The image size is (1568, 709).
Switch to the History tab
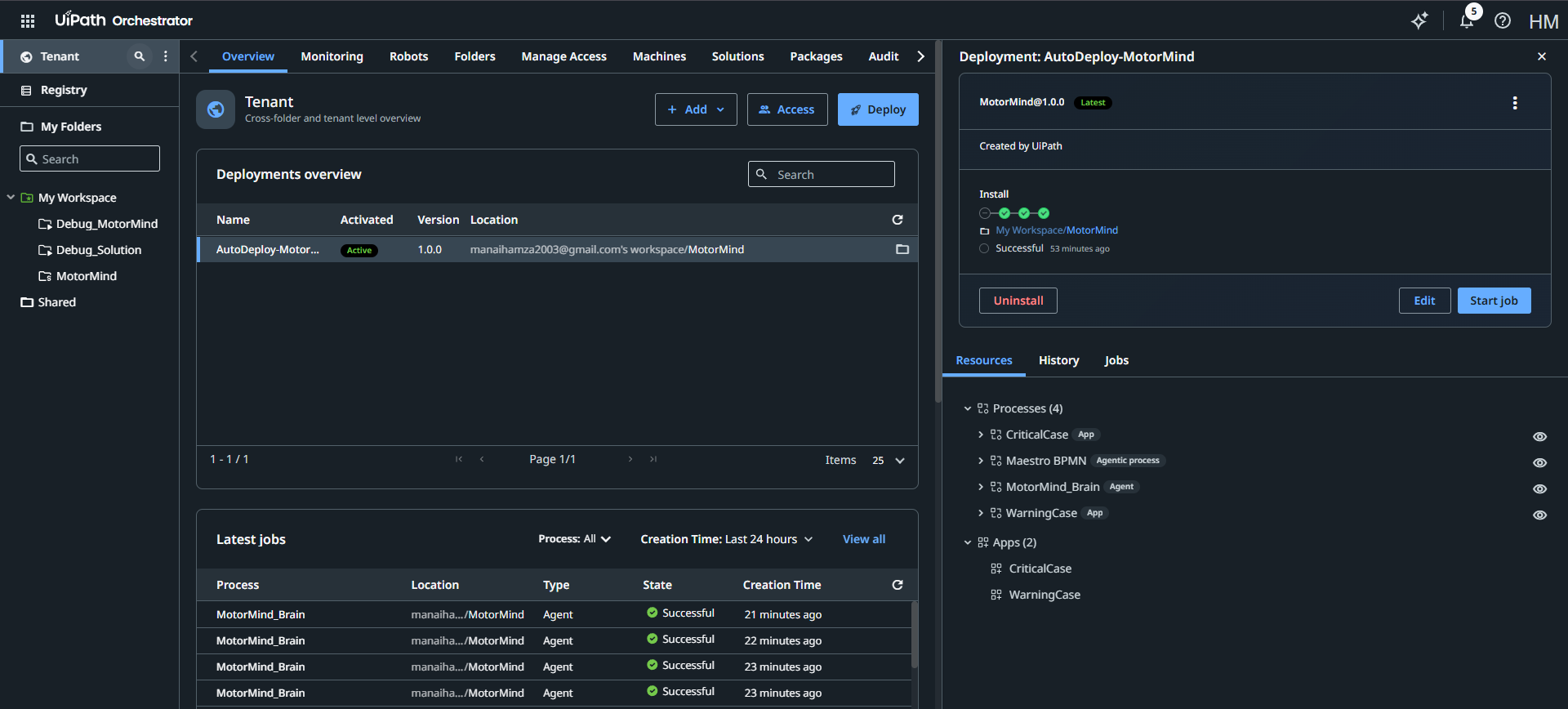1058,360
